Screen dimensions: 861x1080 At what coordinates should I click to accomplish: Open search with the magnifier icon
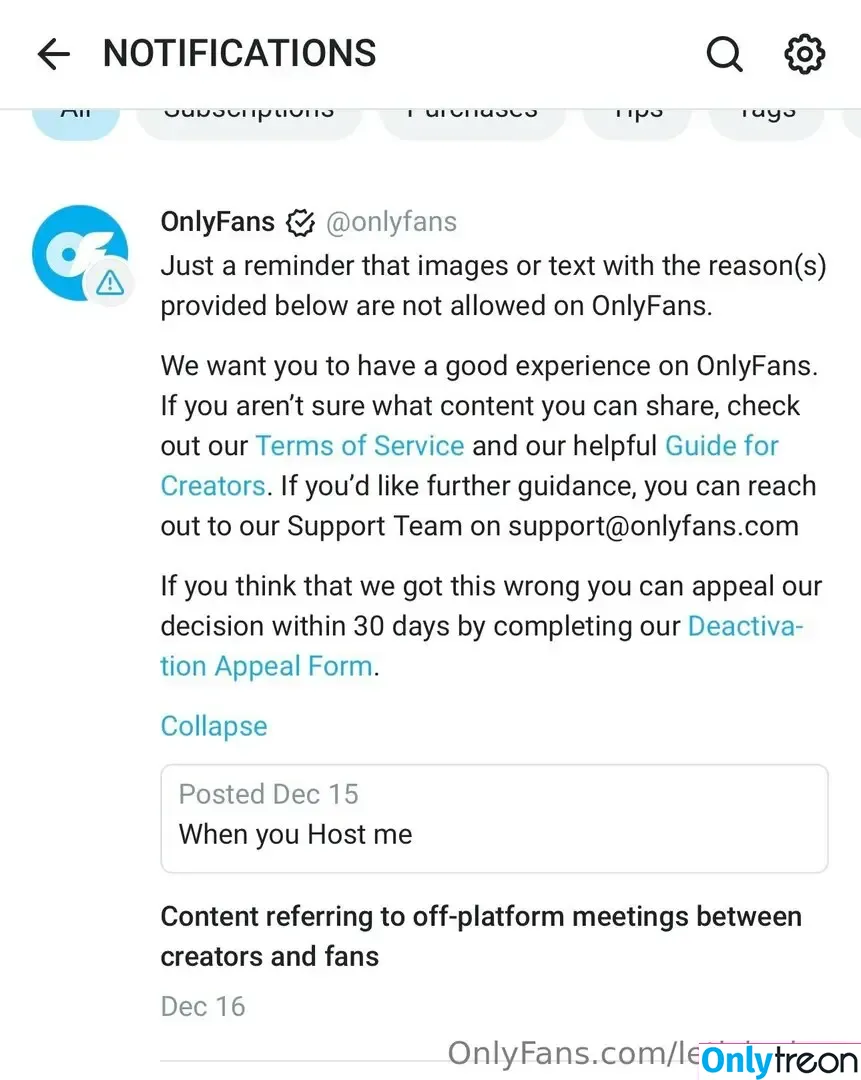coord(725,54)
